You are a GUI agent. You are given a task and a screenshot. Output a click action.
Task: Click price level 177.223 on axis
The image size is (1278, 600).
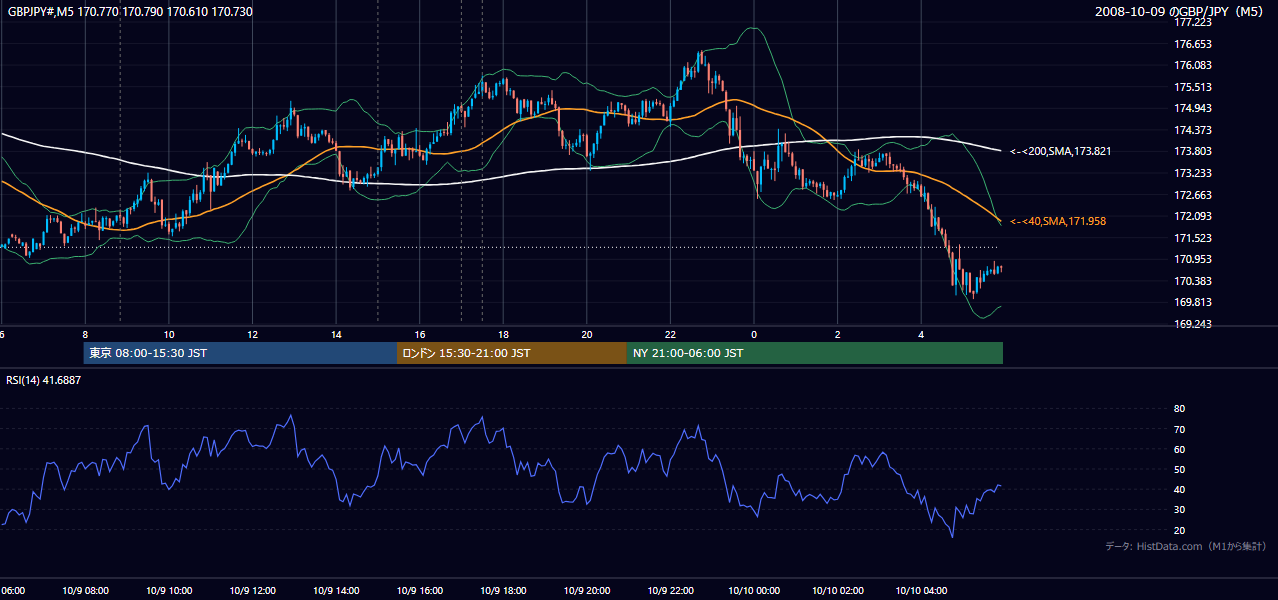coord(1194,22)
